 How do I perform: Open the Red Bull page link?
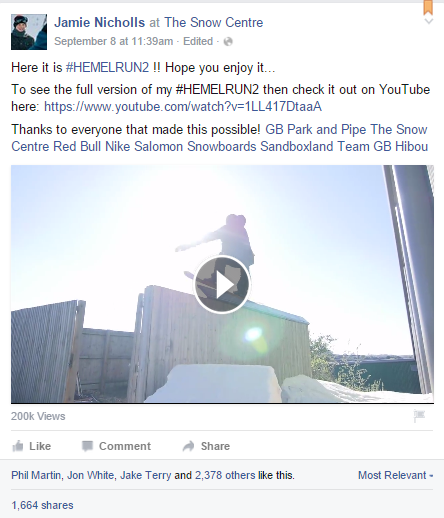[77, 146]
